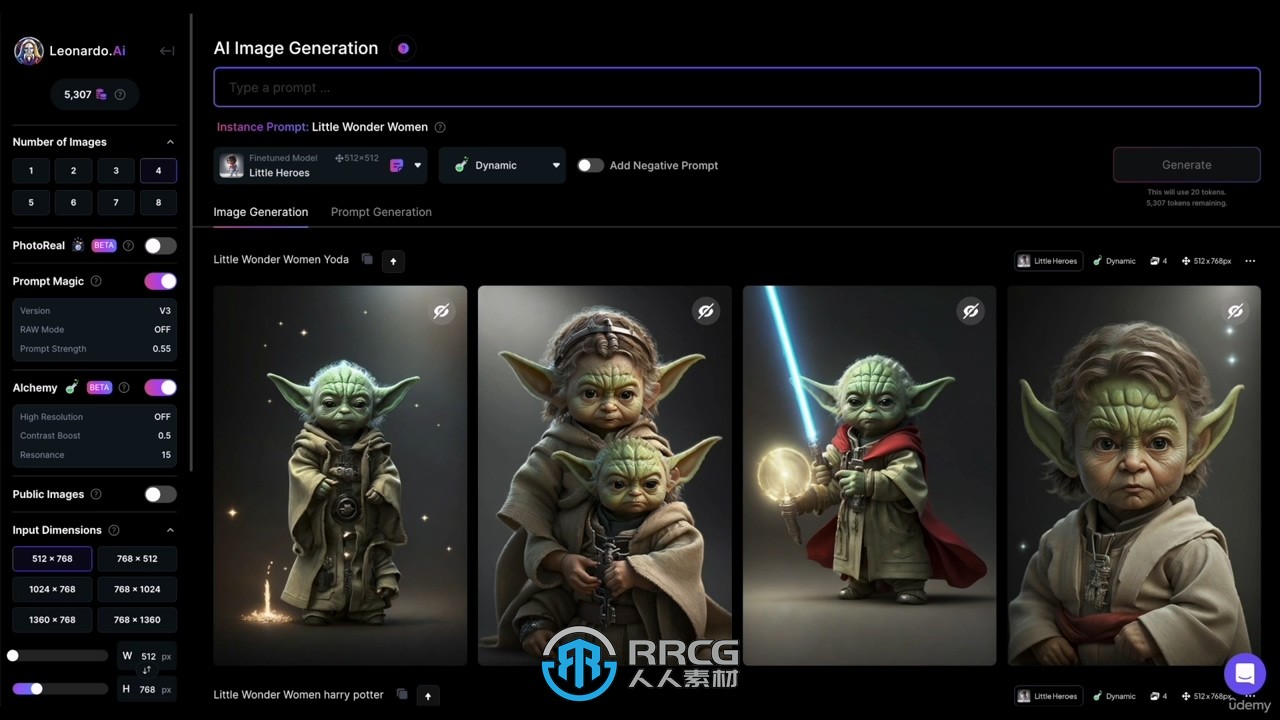Screen dimensions: 1280x720
Task: Click the token coin icon
Action: click(101, 95)
